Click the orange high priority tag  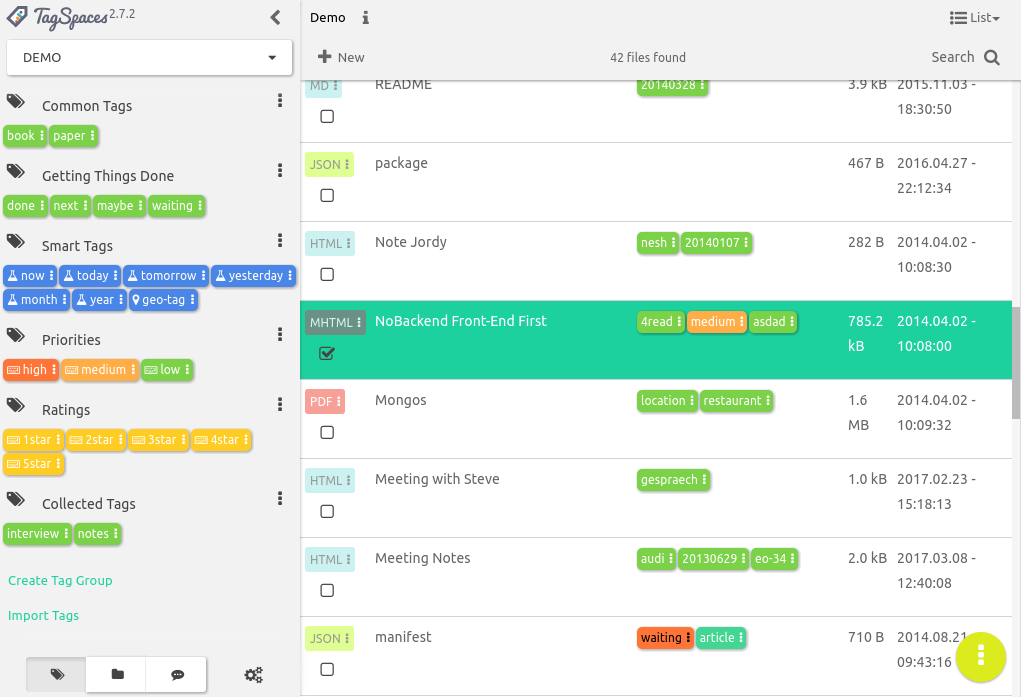tap(29, 370)
